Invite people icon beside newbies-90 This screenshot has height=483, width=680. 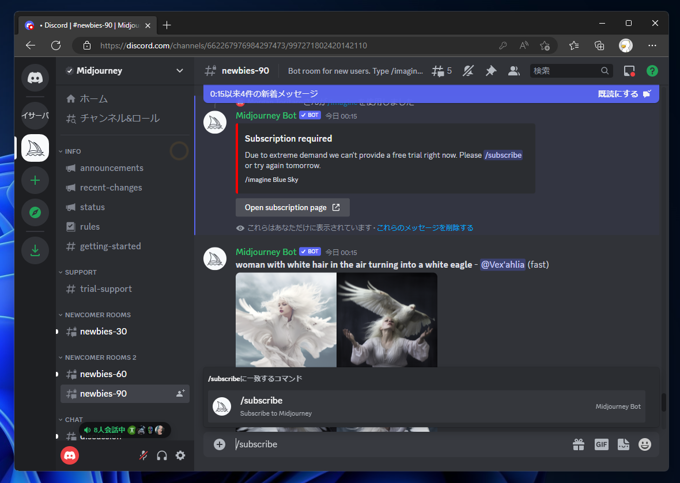pyautogui.click(x=180, y=393)
